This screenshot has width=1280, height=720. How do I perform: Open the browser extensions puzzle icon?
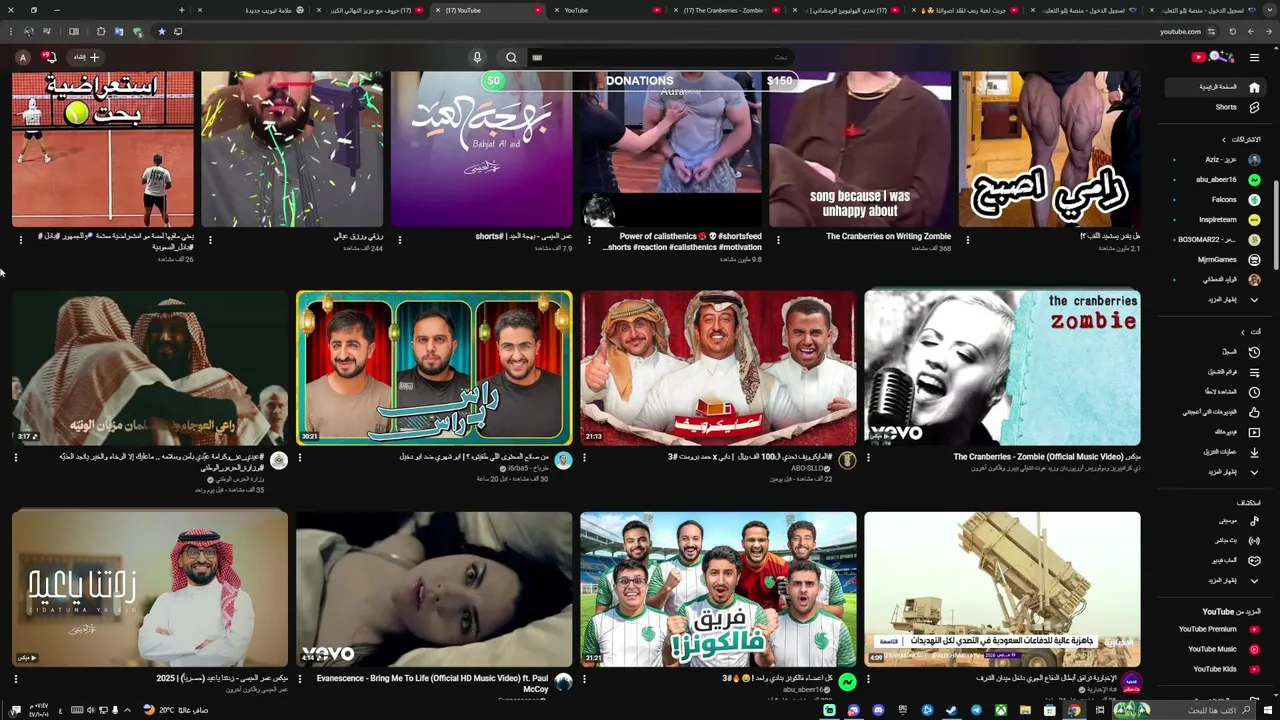point(100,31)
